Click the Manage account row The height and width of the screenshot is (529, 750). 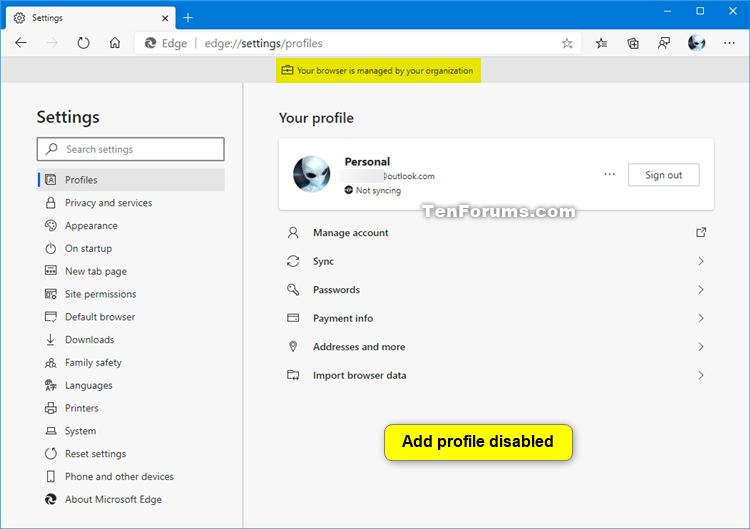[496, 233]
